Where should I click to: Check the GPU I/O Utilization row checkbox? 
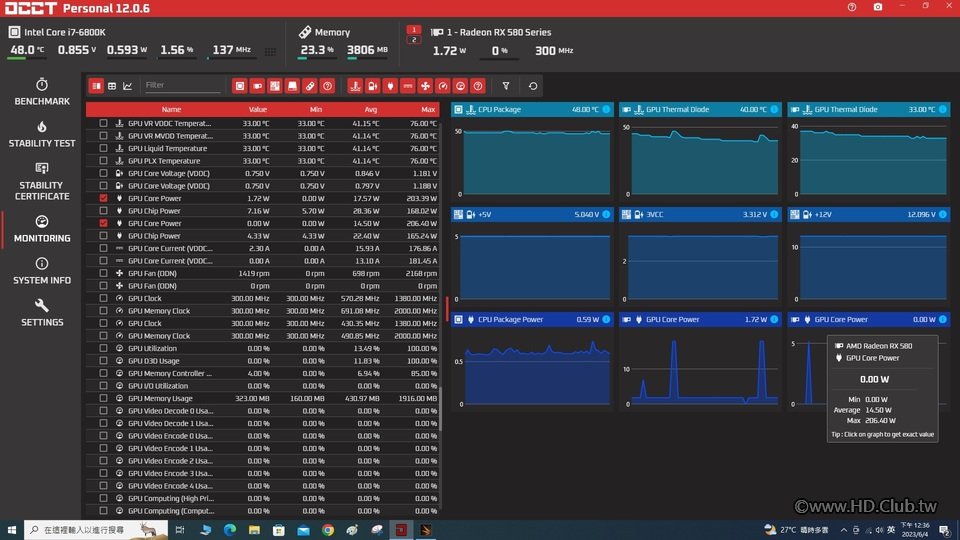[x=103, y=386]
